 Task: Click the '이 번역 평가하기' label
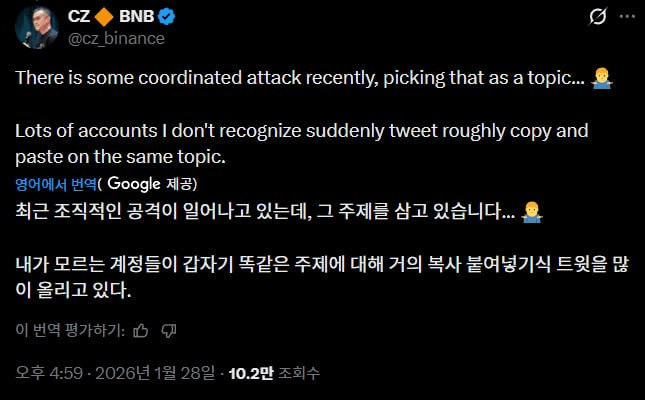(x=69, y=330)
